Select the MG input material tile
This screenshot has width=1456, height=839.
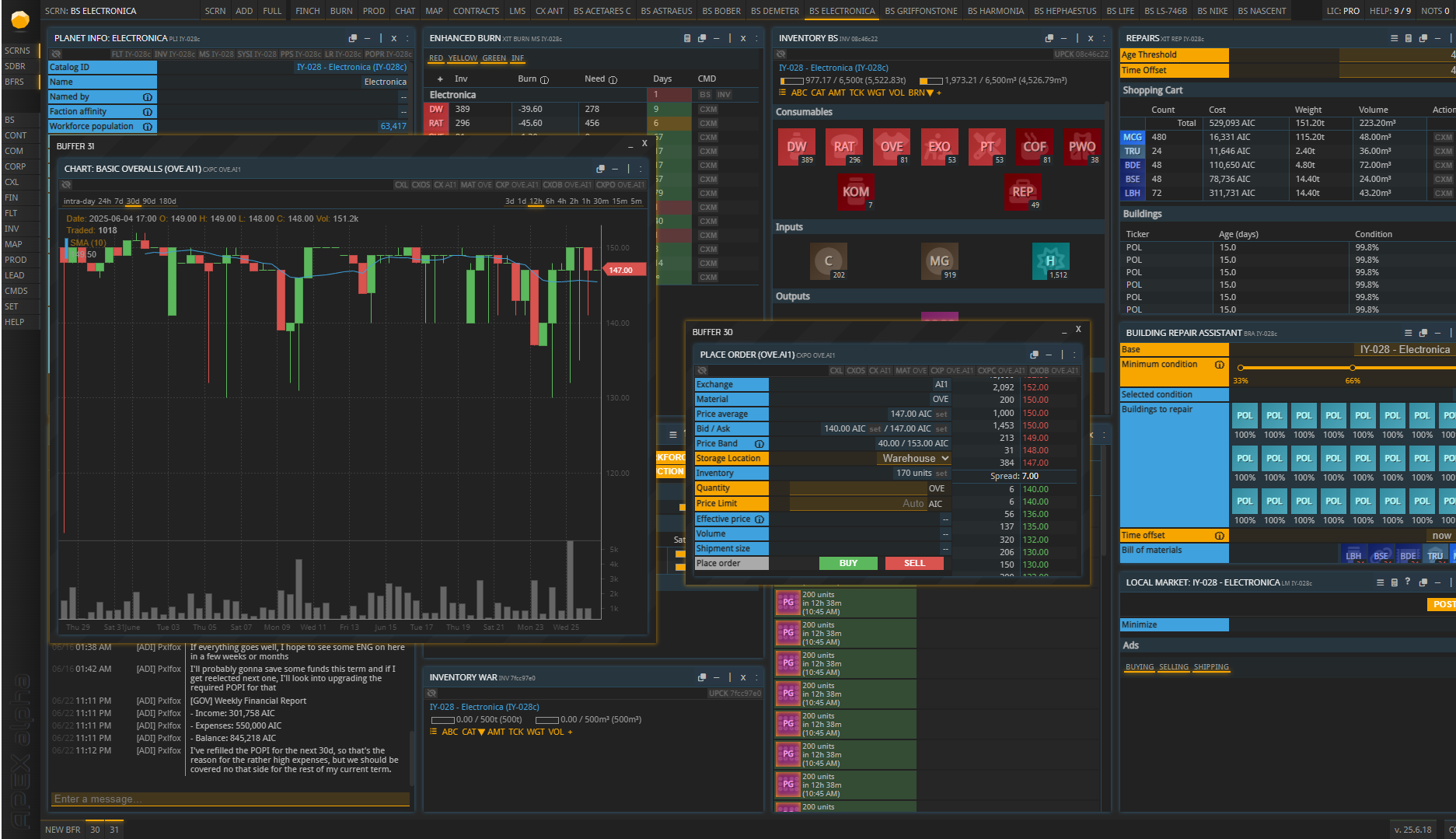click(940, 261)
